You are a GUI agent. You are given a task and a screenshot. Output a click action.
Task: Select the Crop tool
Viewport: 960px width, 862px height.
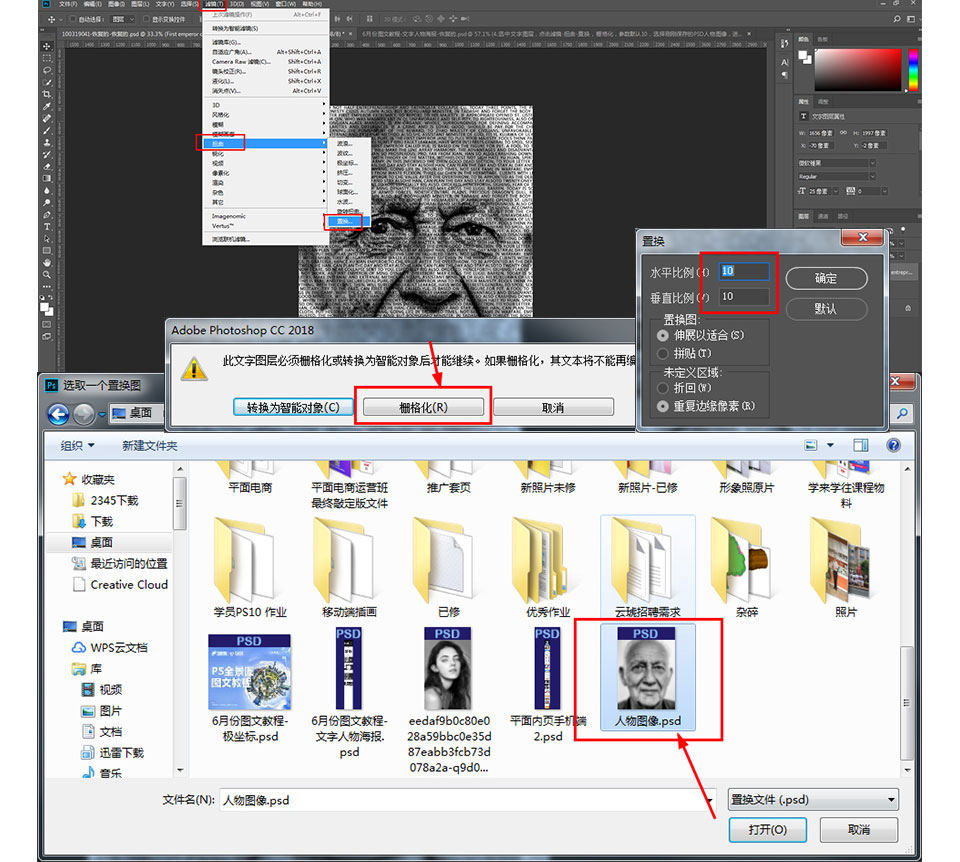47,94
